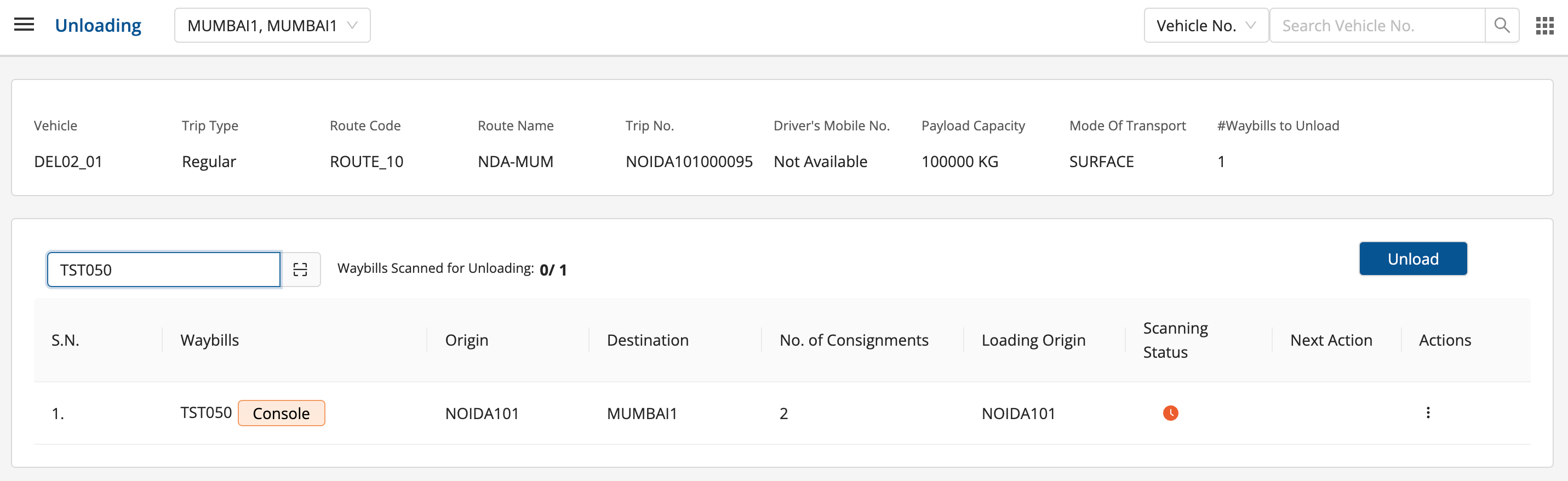Click the Scanning Status column header

coord(1175,340)
